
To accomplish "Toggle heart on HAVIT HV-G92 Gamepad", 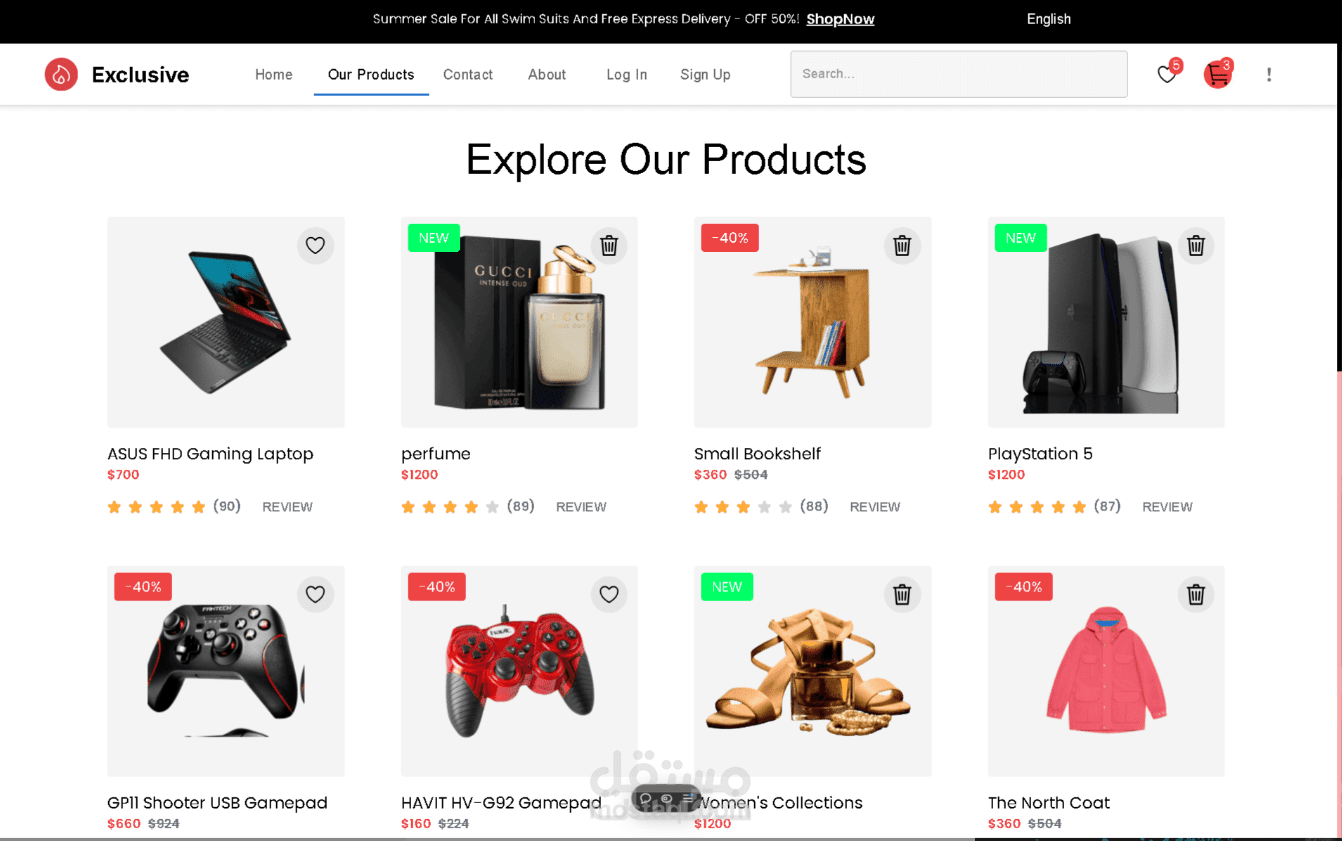I will point(609,595).
